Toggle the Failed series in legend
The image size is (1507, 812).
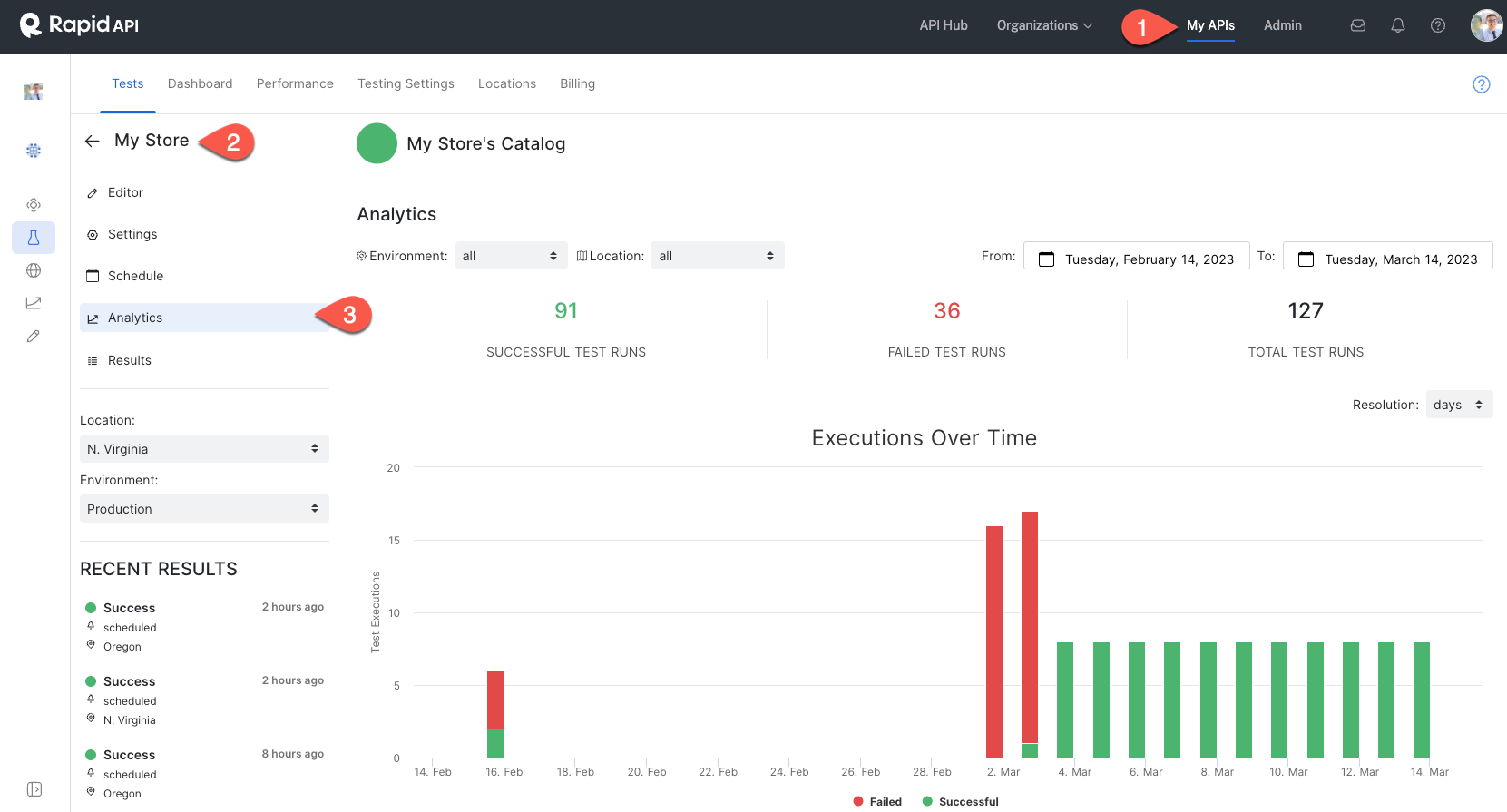[877, 801]
